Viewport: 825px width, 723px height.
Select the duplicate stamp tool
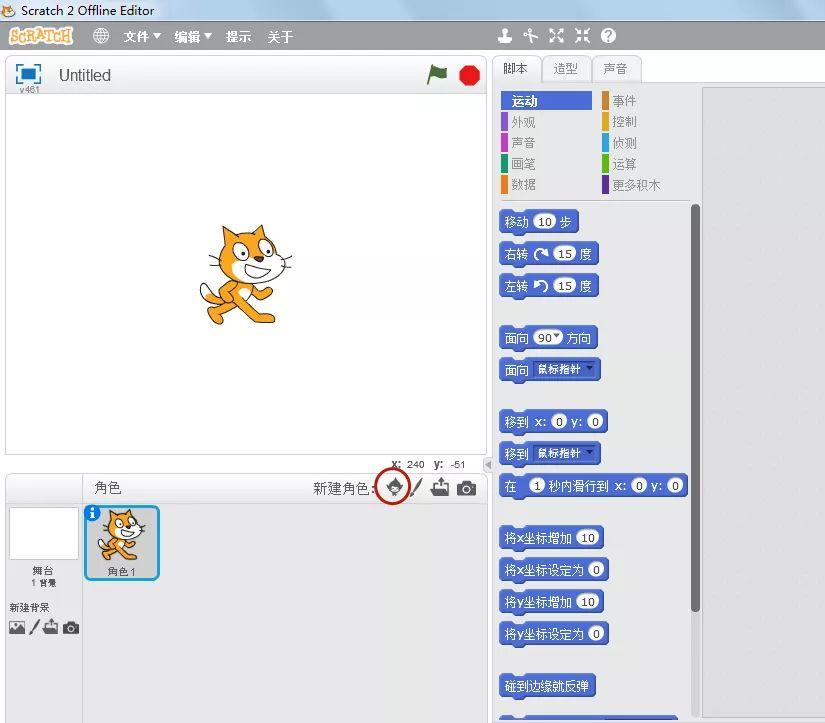pos(505,36)
